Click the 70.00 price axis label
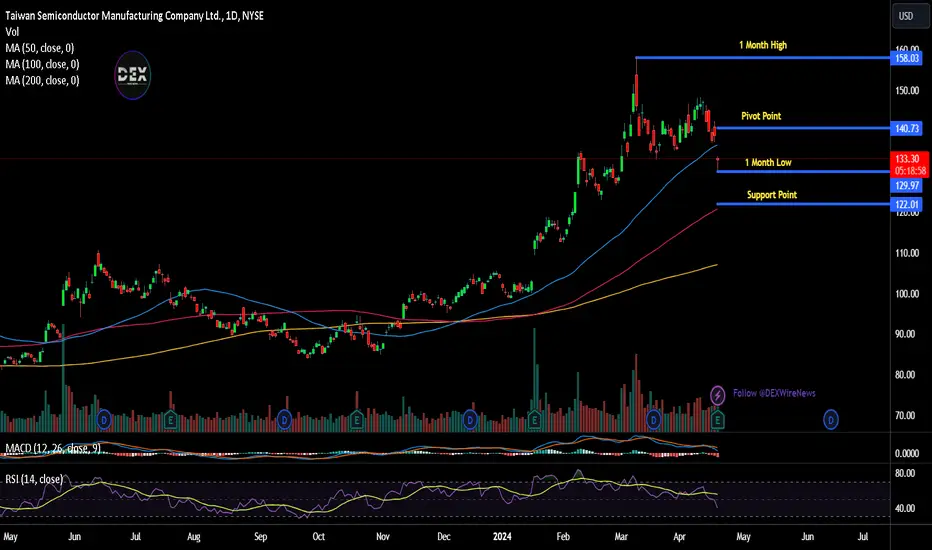The width and height of the screenshot is (932, 550). click(x=907, y=416)
